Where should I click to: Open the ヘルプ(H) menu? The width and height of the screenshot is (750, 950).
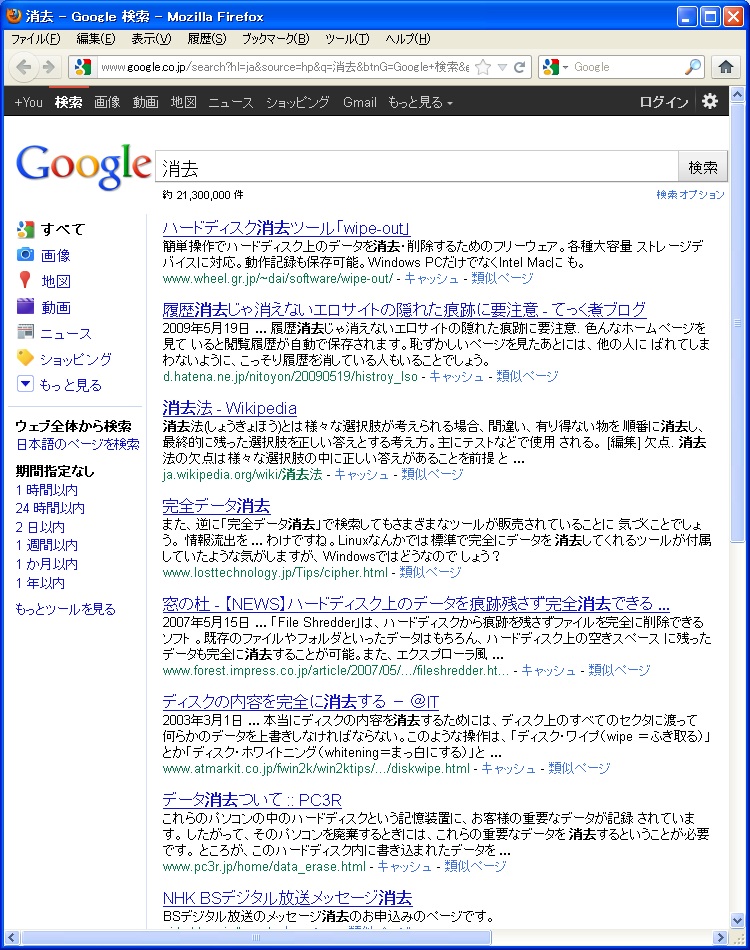(408, 39)
